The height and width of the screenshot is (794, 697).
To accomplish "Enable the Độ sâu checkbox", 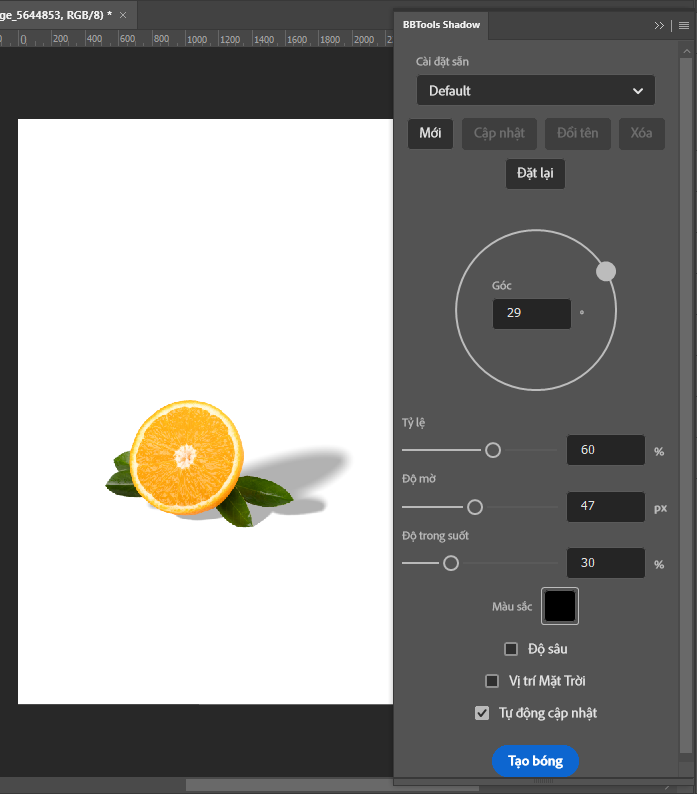I will tap(511, 649).
